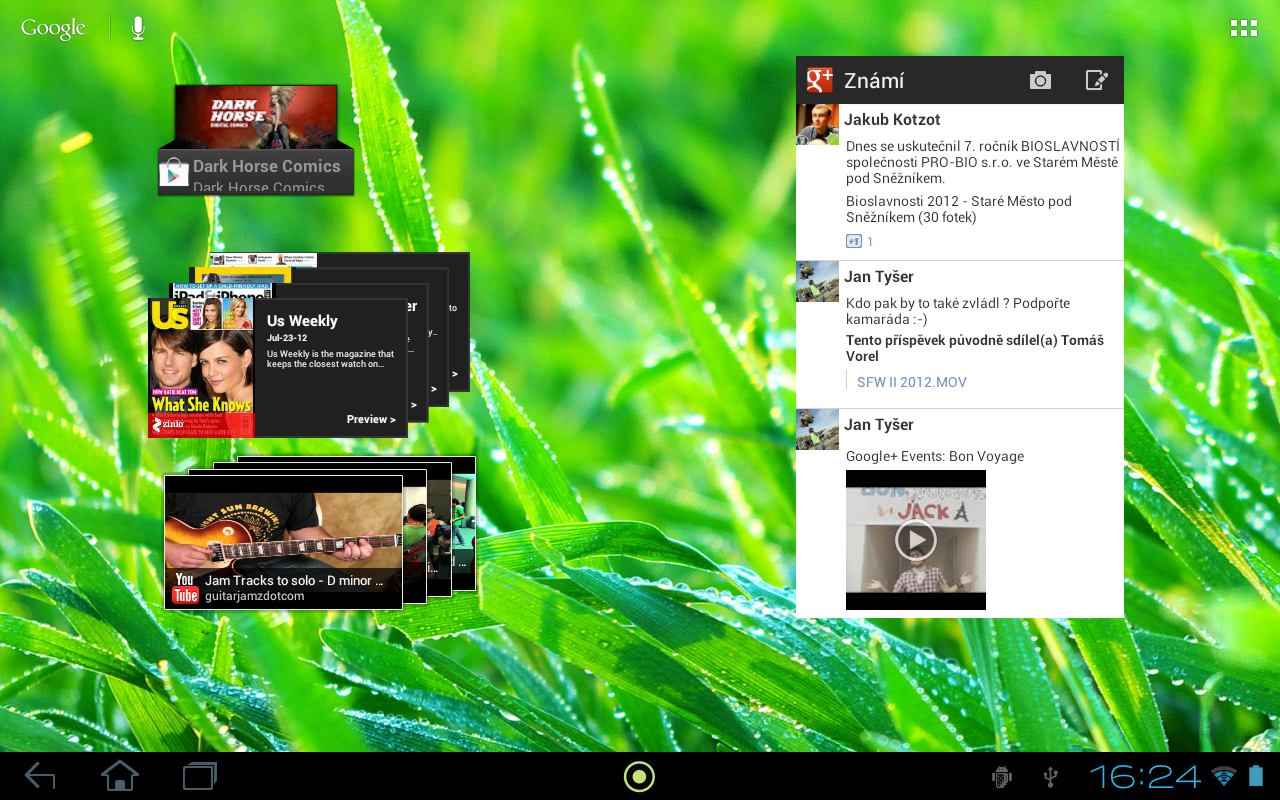Toggle +1 on Jakub Kotzot's post
This screenshot has height=800, width=1280.
click(x=853, y=241)
